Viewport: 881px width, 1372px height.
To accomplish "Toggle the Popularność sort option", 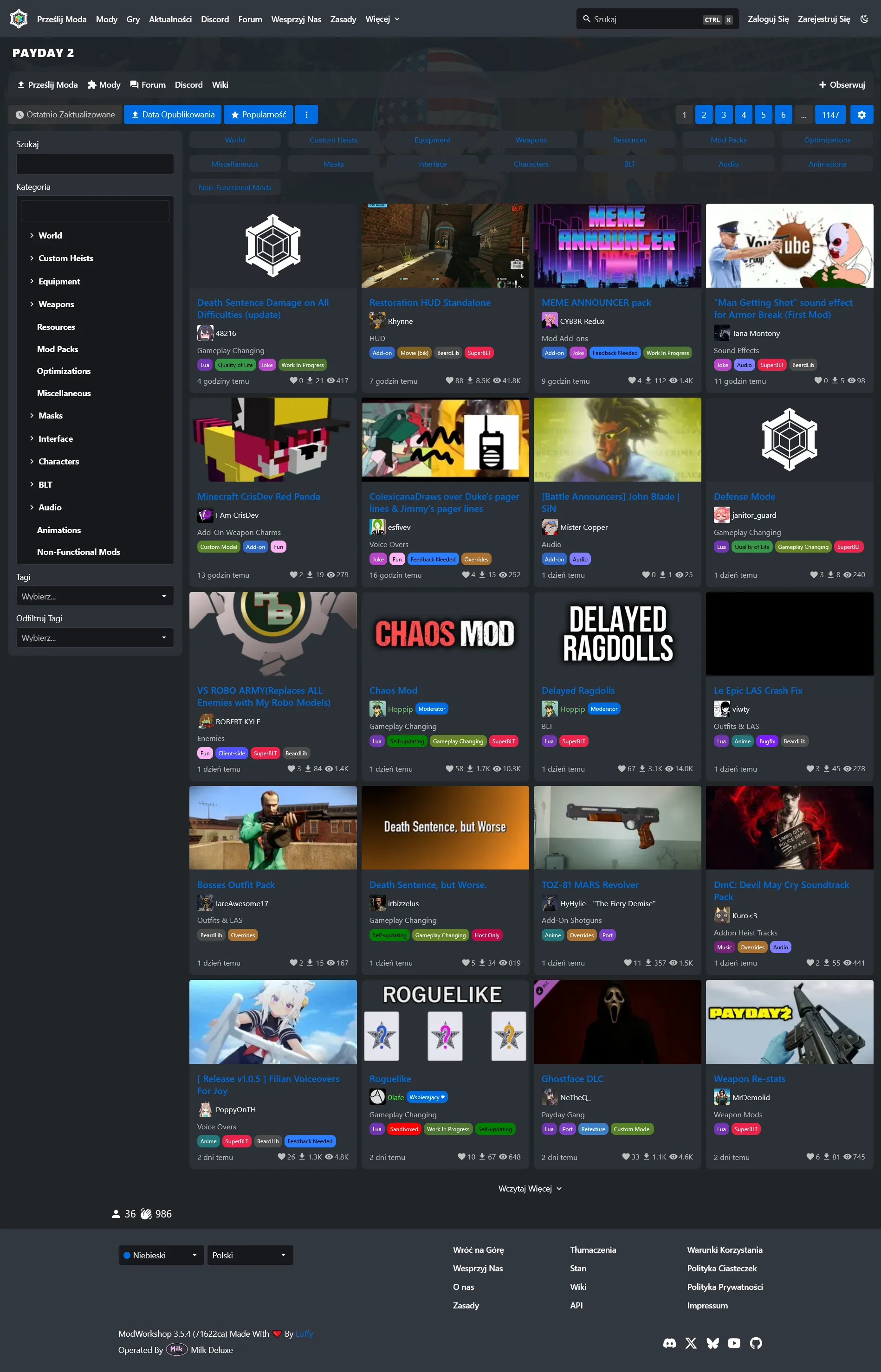I will (x=258, y=114).
